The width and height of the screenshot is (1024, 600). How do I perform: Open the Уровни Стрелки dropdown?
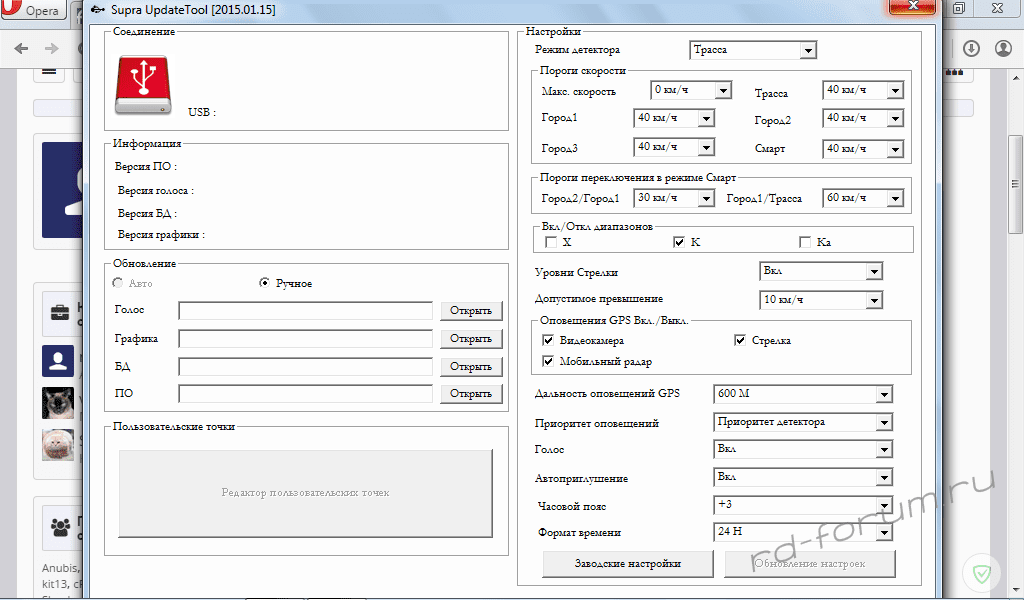coord(821,271)
